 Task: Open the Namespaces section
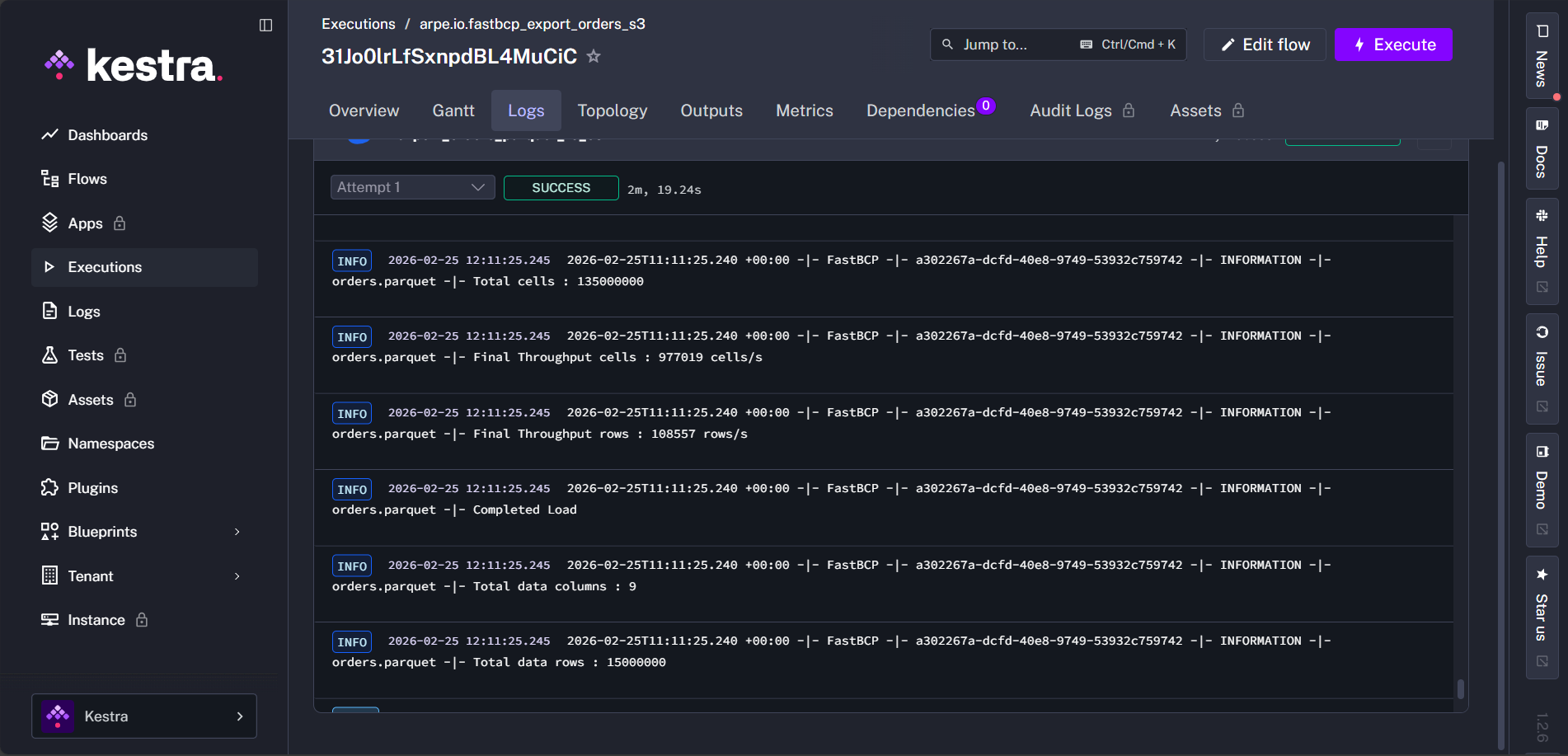[110, 443]
